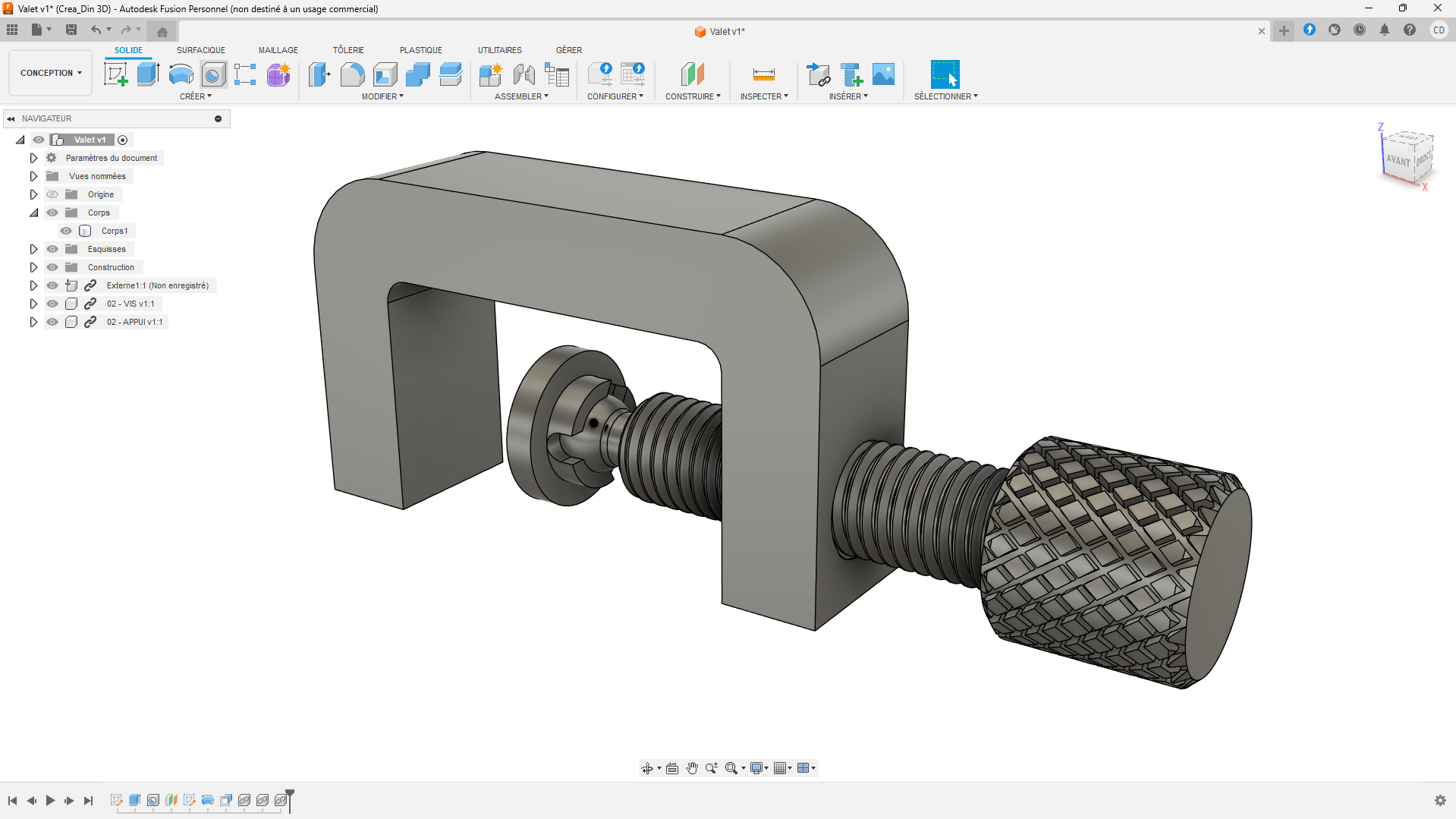Click the Fillet tool in Modifier
The width and height of the screenshot is (1456, 819).
pos(352,74)
